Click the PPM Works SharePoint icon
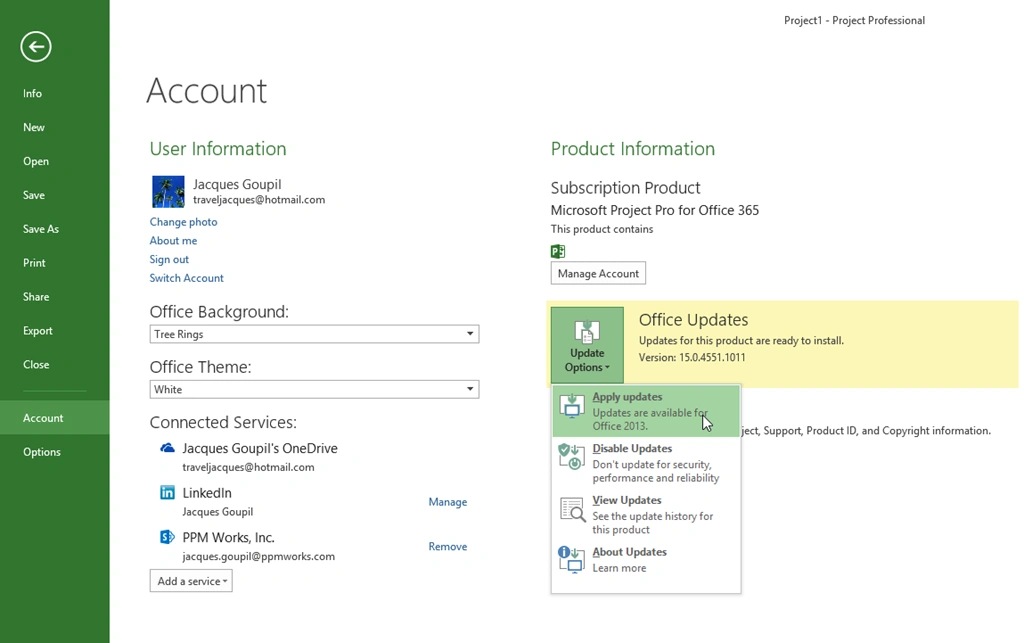This screenshot has width=1024, height=643. pyautogui.click(x=167, y=537)
